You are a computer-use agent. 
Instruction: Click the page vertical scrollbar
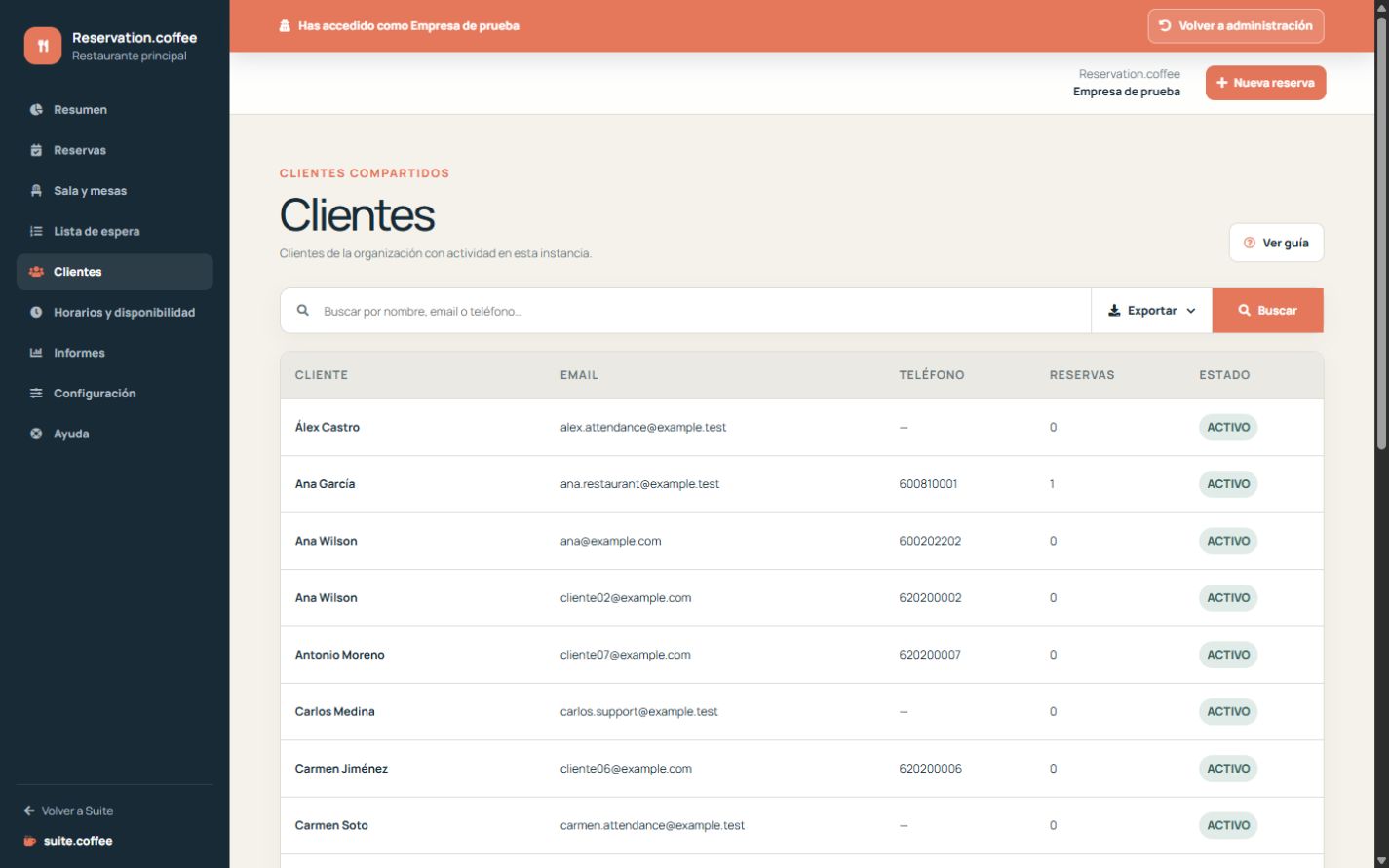point(1381,234)
